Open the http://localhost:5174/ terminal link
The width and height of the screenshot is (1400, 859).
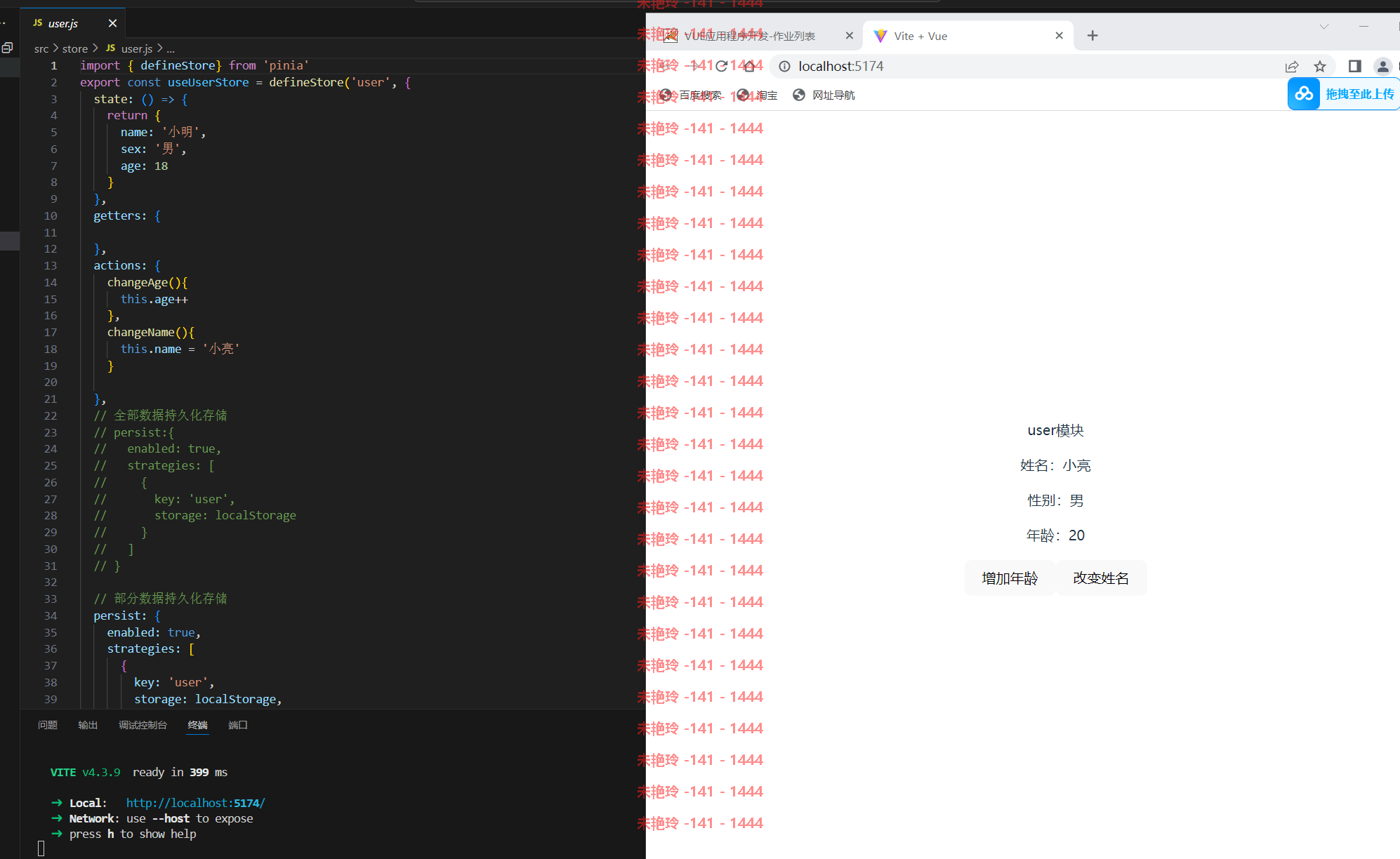195,803
